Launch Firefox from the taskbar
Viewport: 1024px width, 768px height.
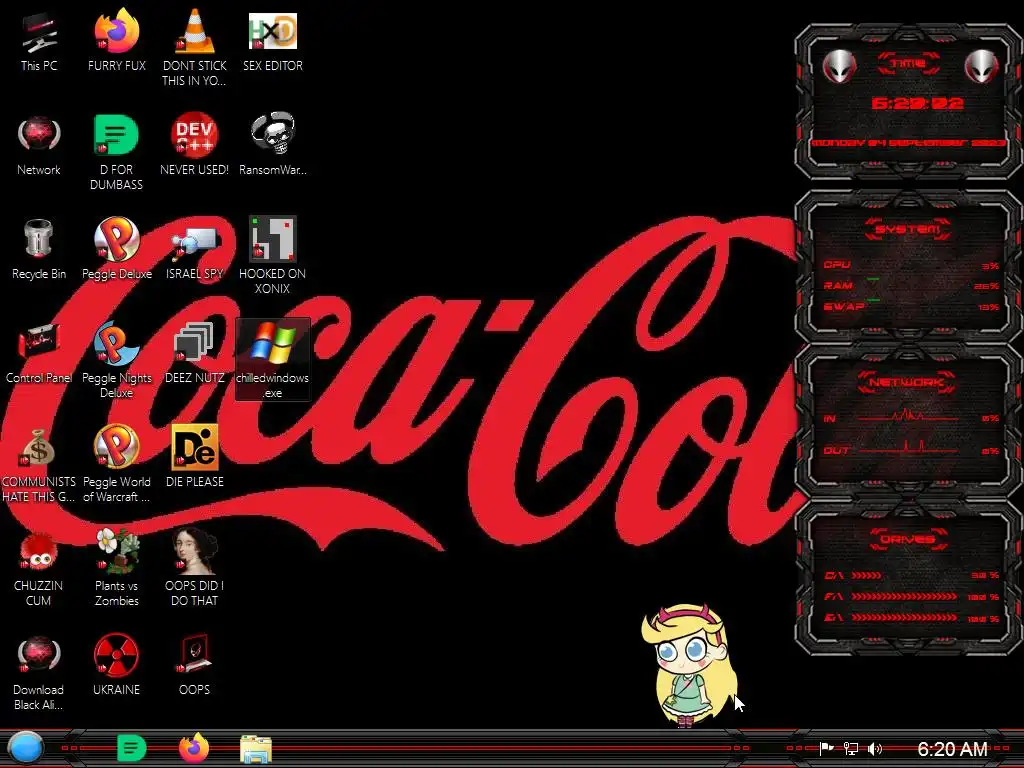point(194,748)
